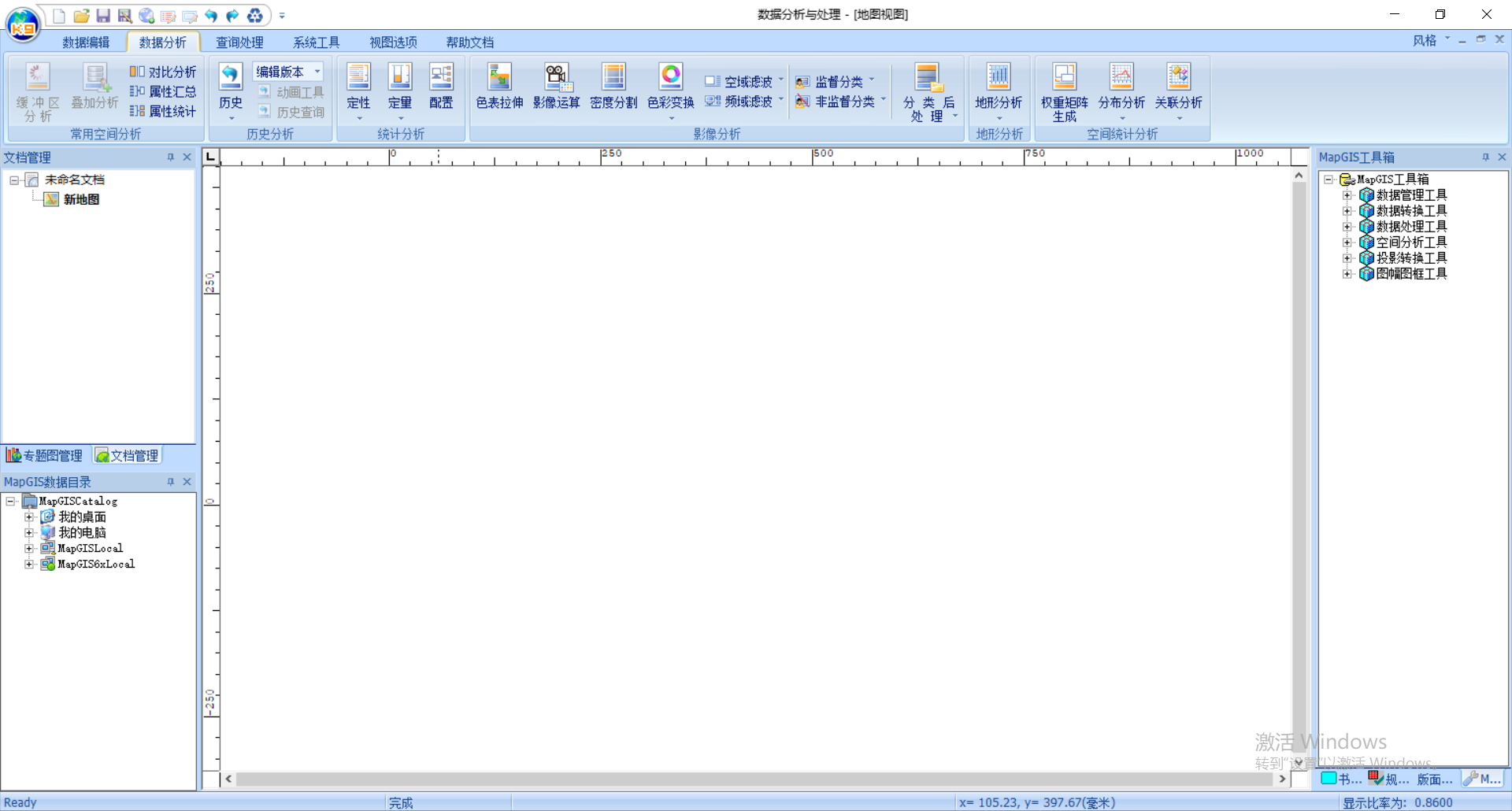Open the quick access toolbar customize arrow

point(282,15)
